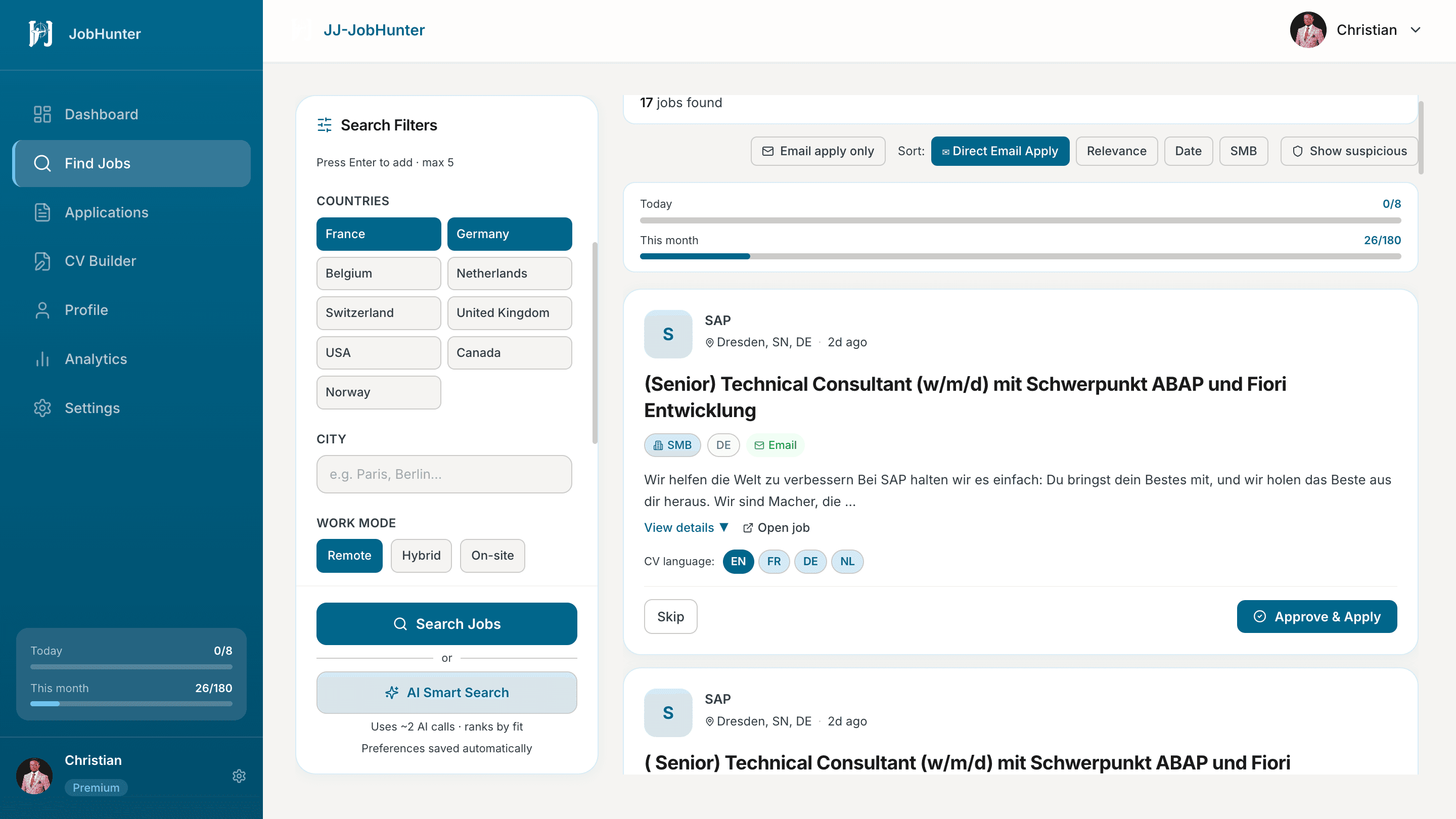Go to CV Builder
The height and width of the screenshot is (819, 1456).
pyautogui.click(x=131, y=261)
